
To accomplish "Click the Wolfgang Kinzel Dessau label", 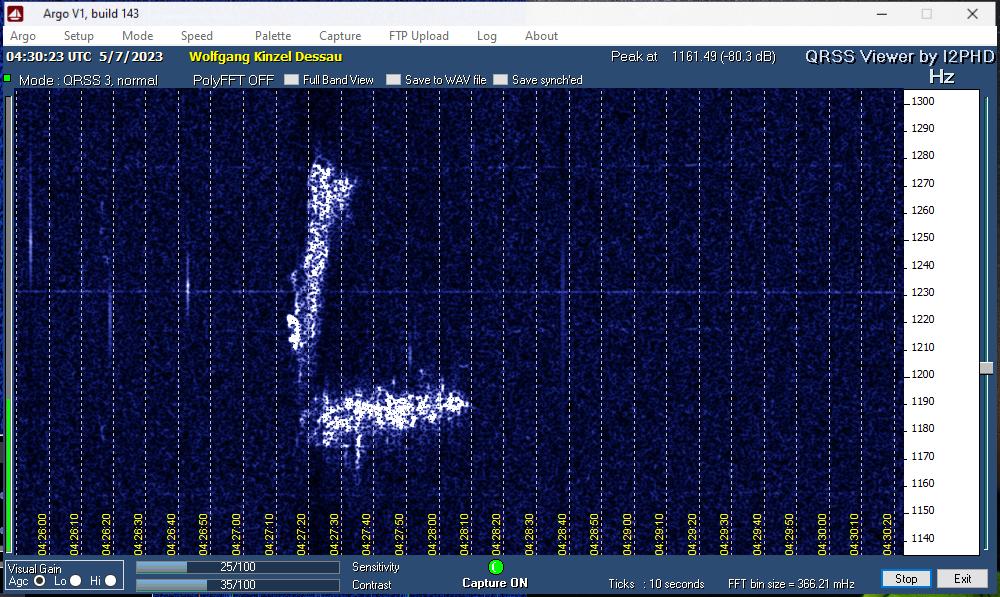I will [x=265, y=57].
